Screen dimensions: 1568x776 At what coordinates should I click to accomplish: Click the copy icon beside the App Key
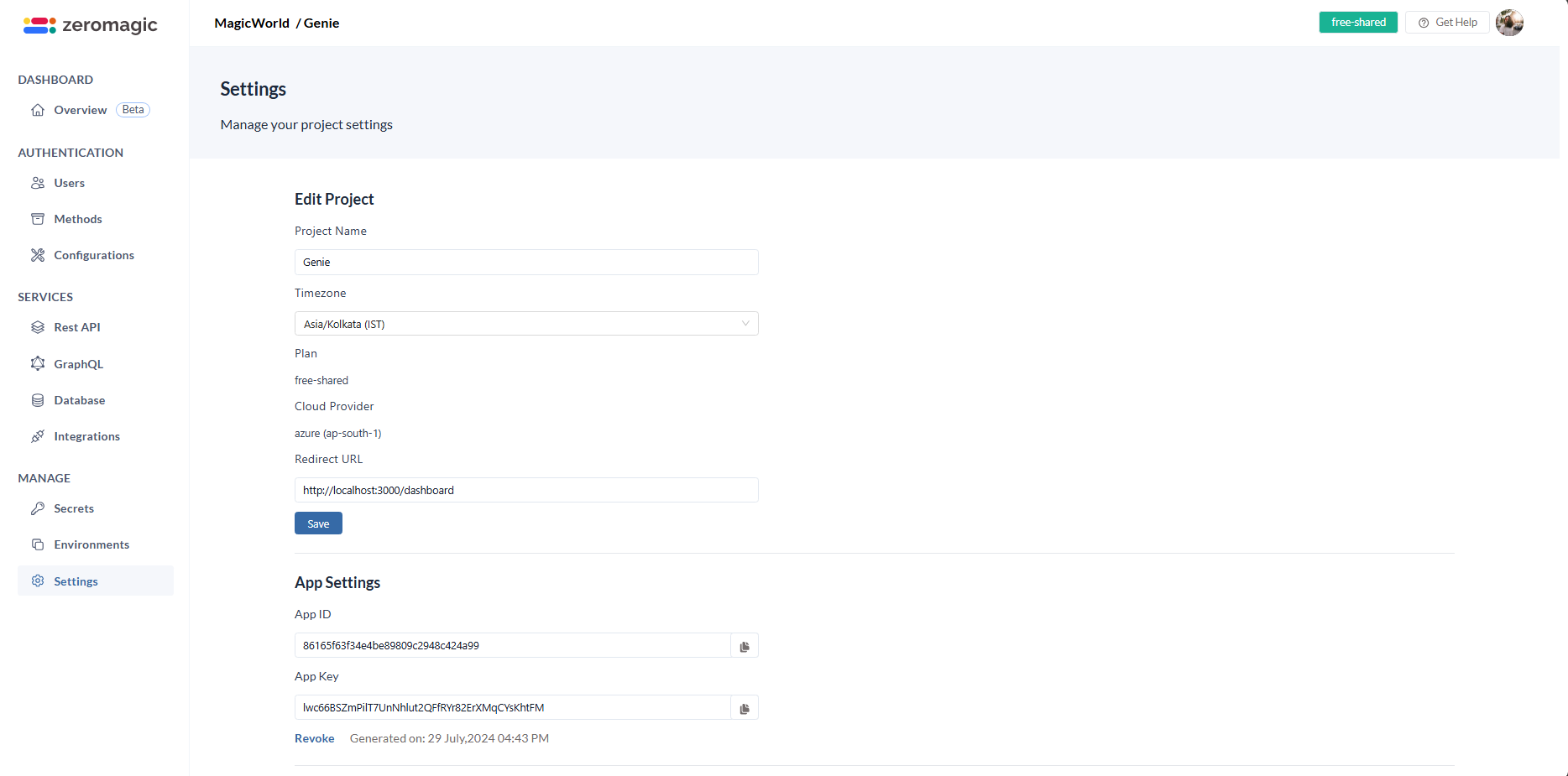click(744, 707)
